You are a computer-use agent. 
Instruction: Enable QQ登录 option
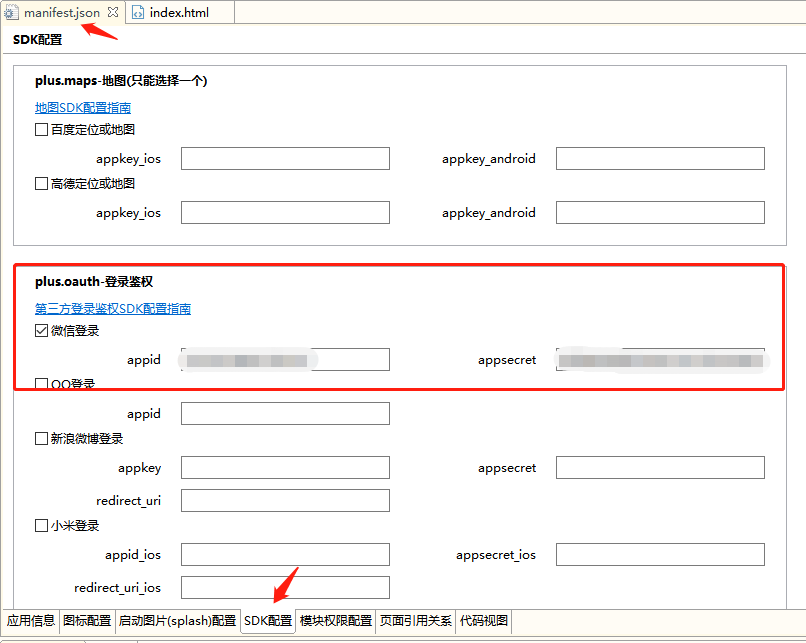pos(41,384)
